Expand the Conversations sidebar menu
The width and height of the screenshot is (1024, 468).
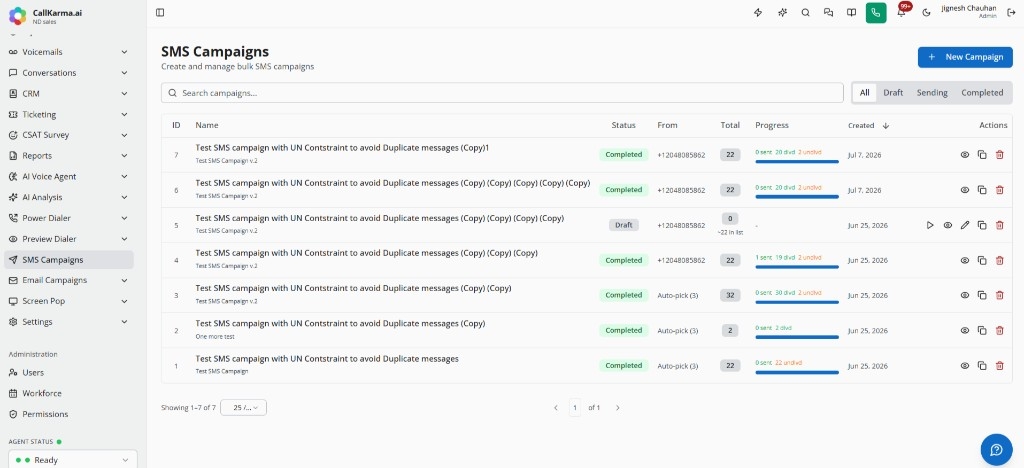[69, 73]
